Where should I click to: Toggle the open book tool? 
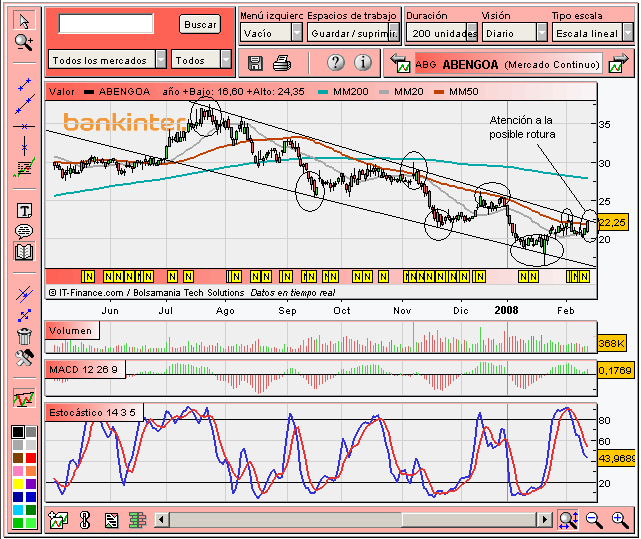pos(24,251)
